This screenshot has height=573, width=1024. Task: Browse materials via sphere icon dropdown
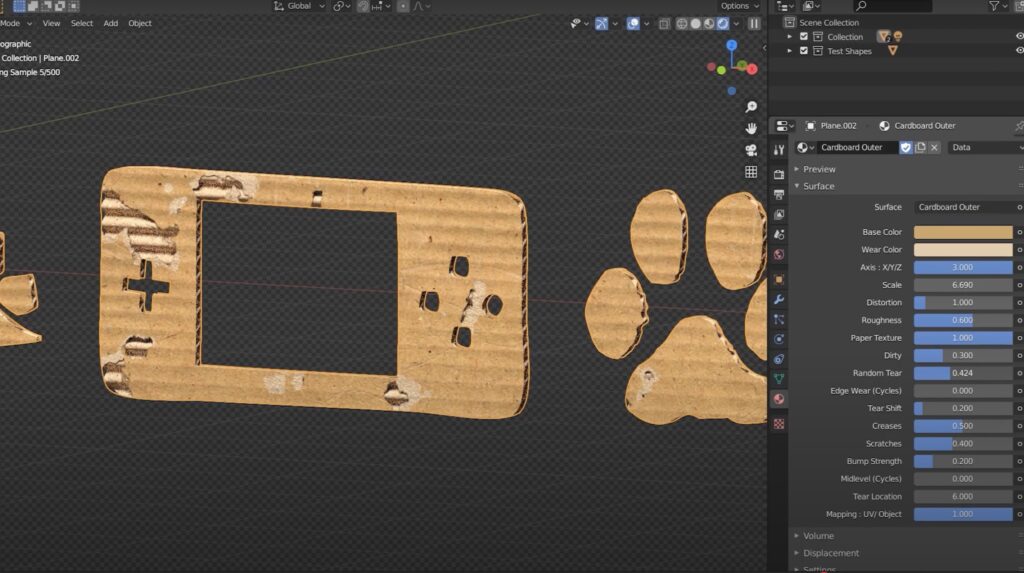click(805, 148)
